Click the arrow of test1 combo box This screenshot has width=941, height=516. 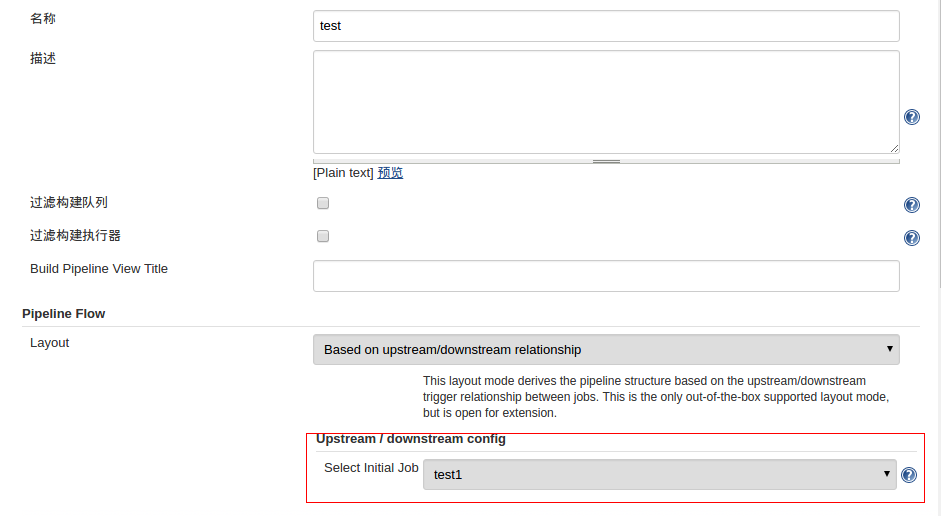[x=886, y=474]
